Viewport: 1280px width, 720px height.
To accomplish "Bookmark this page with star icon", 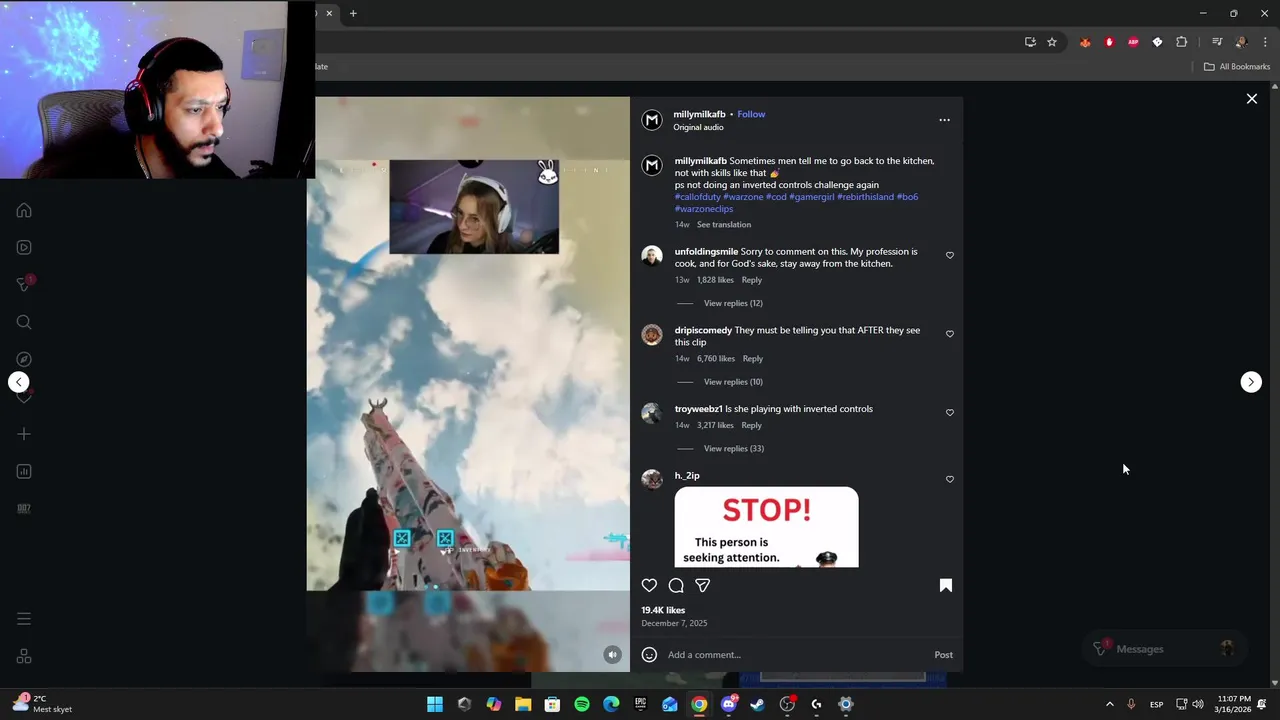I will click(1052, 42).
